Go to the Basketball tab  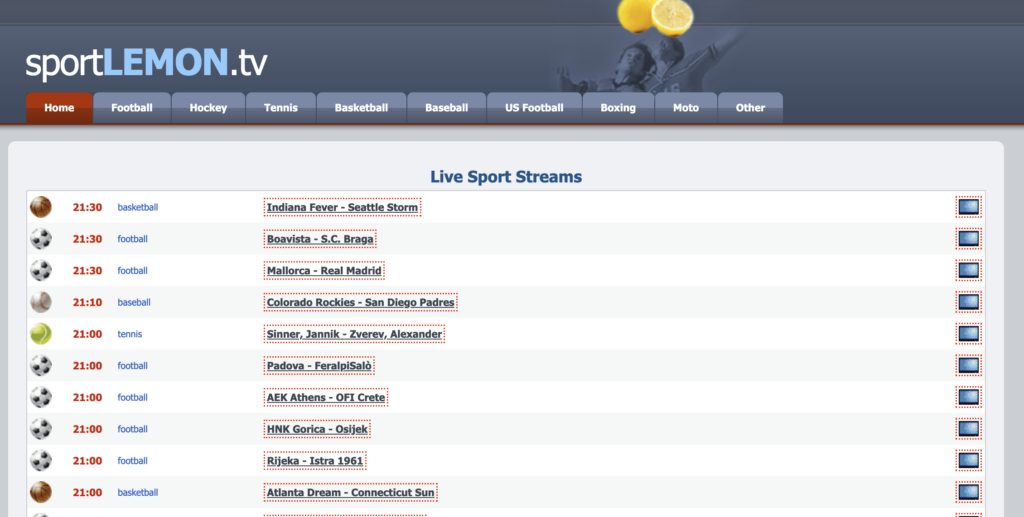tap(361, 108)
